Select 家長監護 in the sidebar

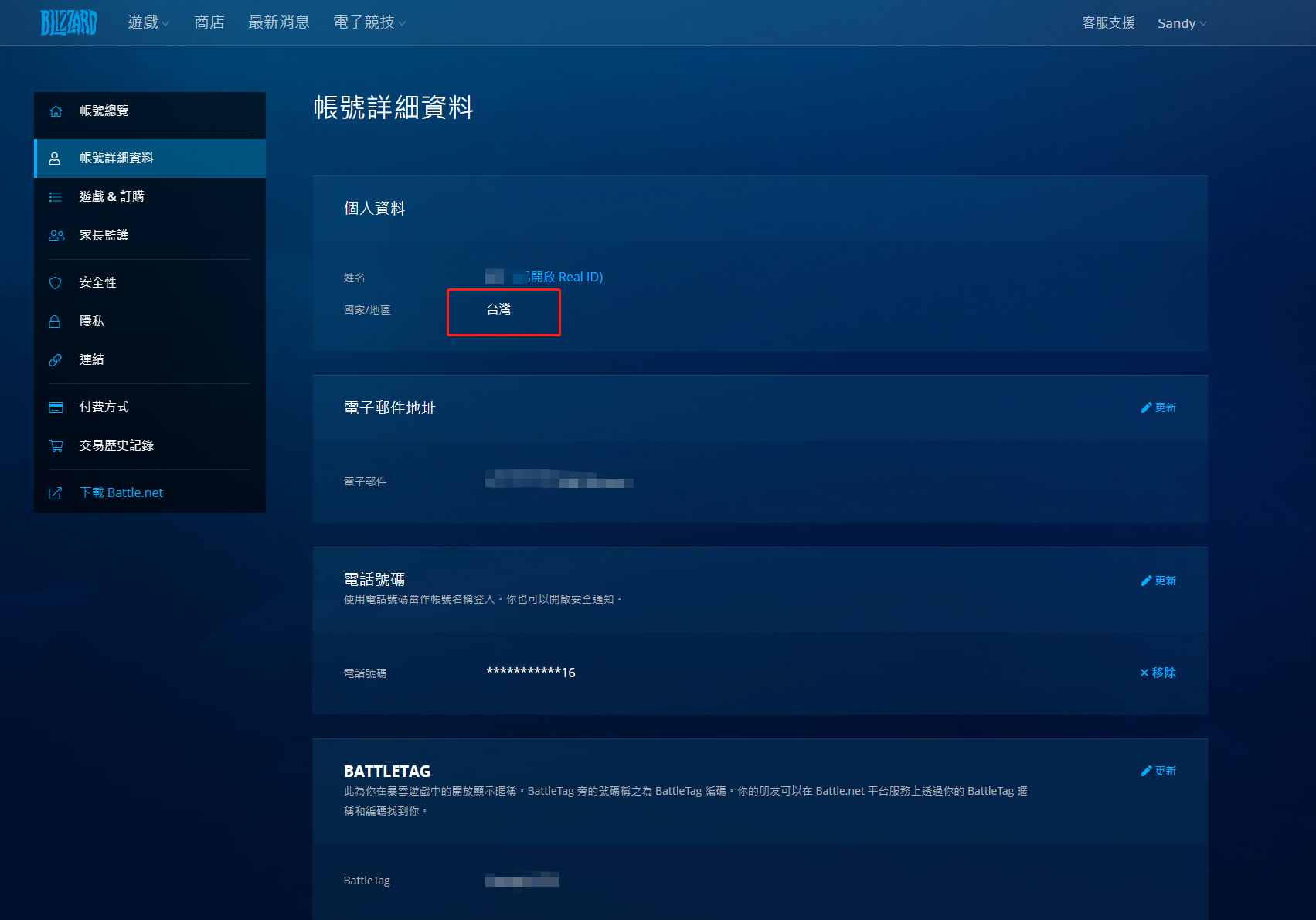[104, 235]
